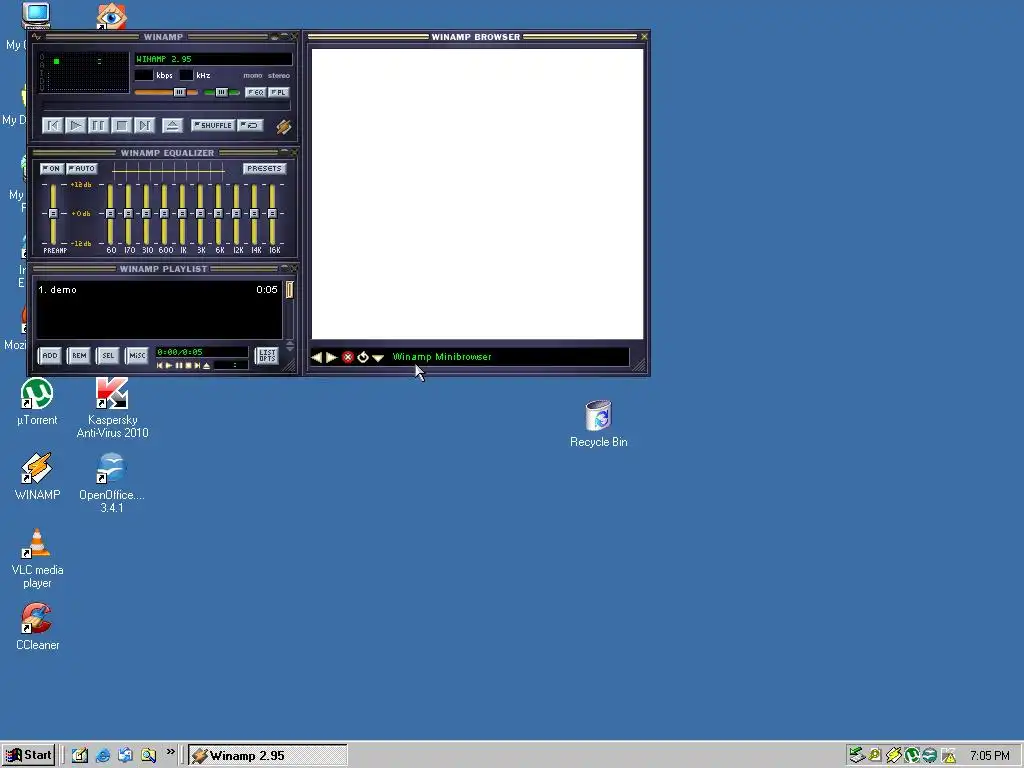Click the 1K equalizer band handle
Viewport: 1024px width, 768px height.
182,214
